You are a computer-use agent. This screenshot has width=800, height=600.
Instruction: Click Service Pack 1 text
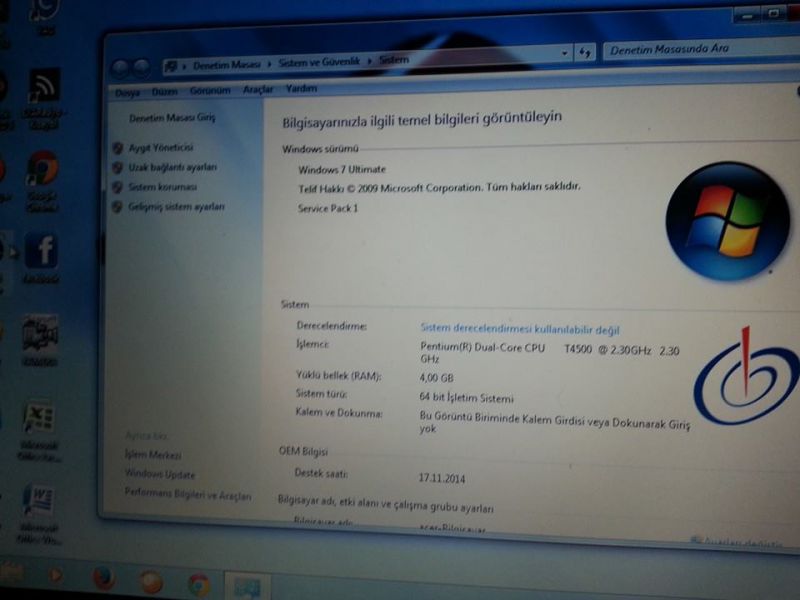(x=328, y=208)
